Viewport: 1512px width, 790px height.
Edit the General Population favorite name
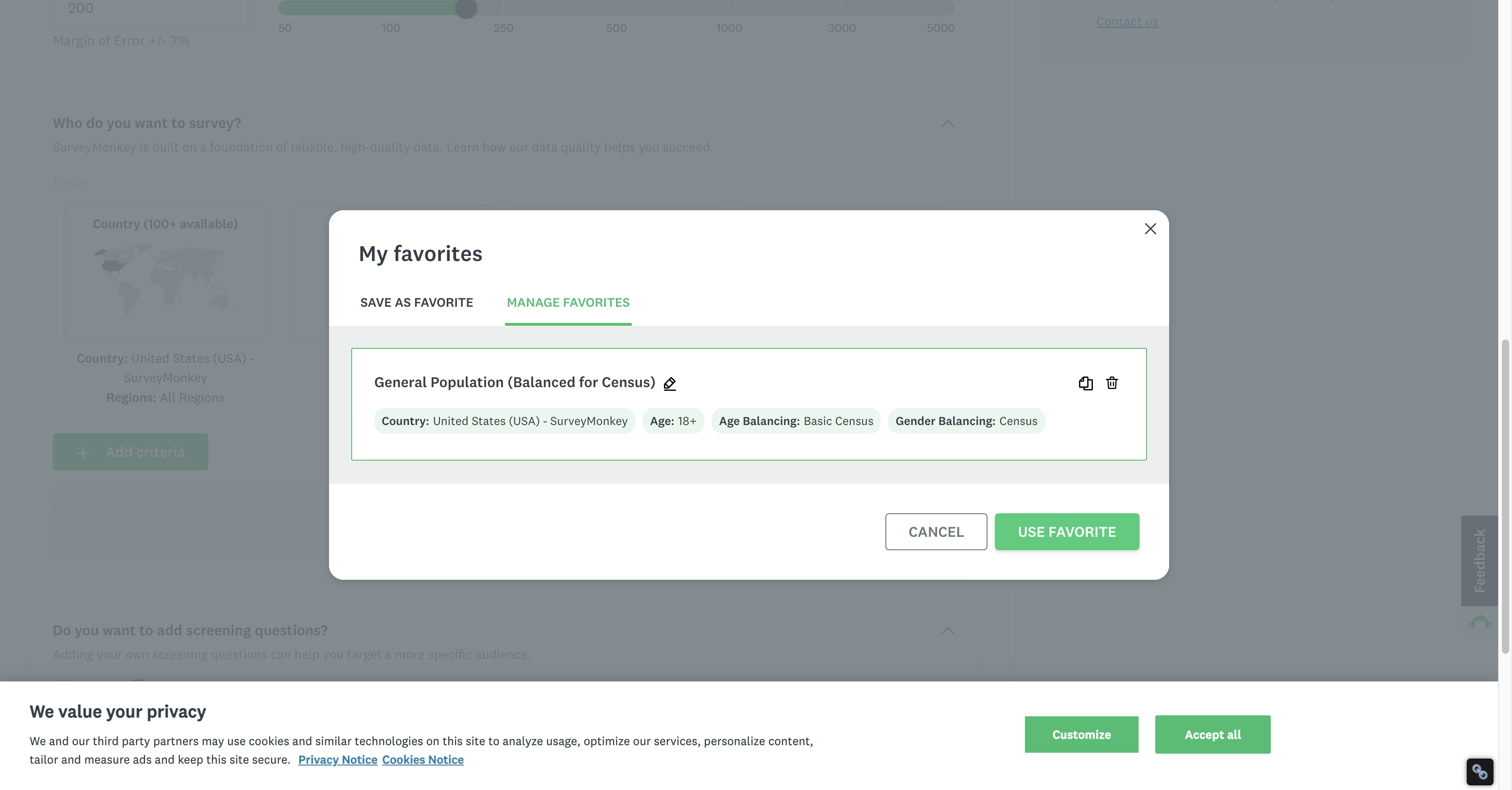[669, 383]
